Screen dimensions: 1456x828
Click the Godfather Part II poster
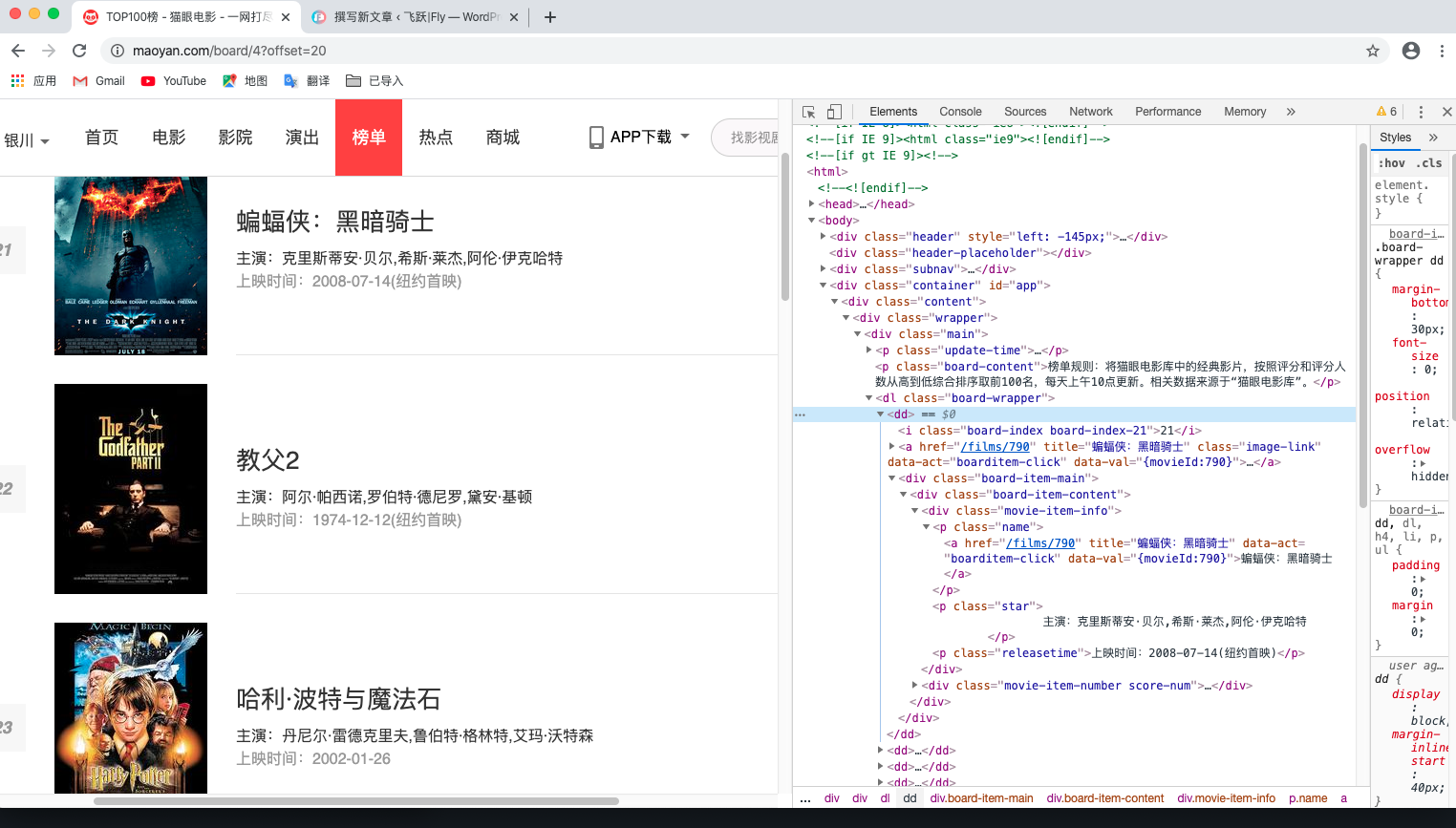[131, 489]
